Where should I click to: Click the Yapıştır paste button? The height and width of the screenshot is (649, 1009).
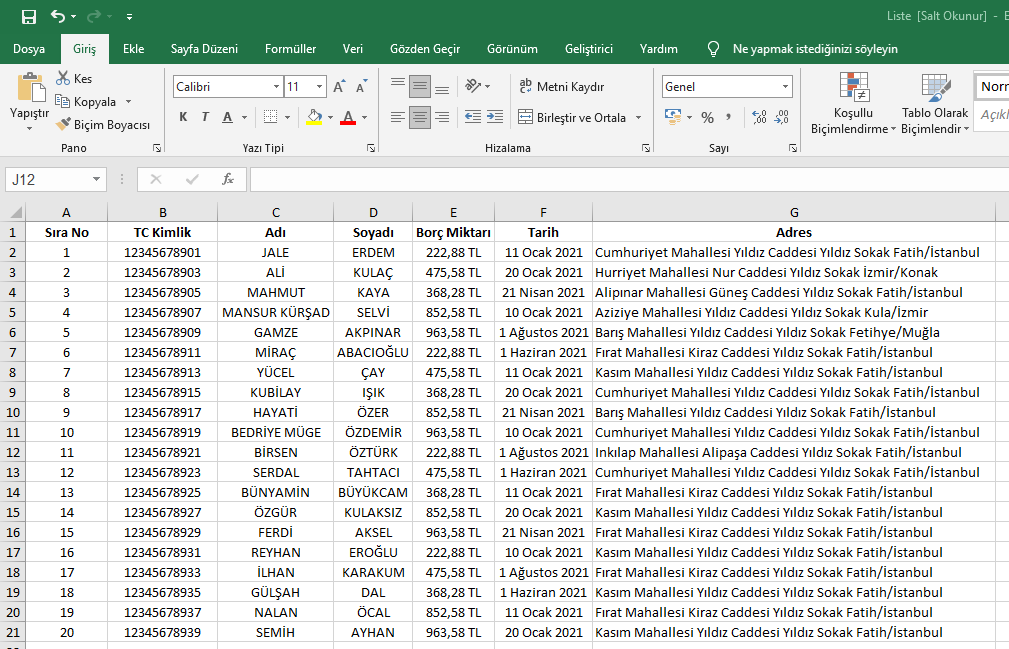point(29,100)
